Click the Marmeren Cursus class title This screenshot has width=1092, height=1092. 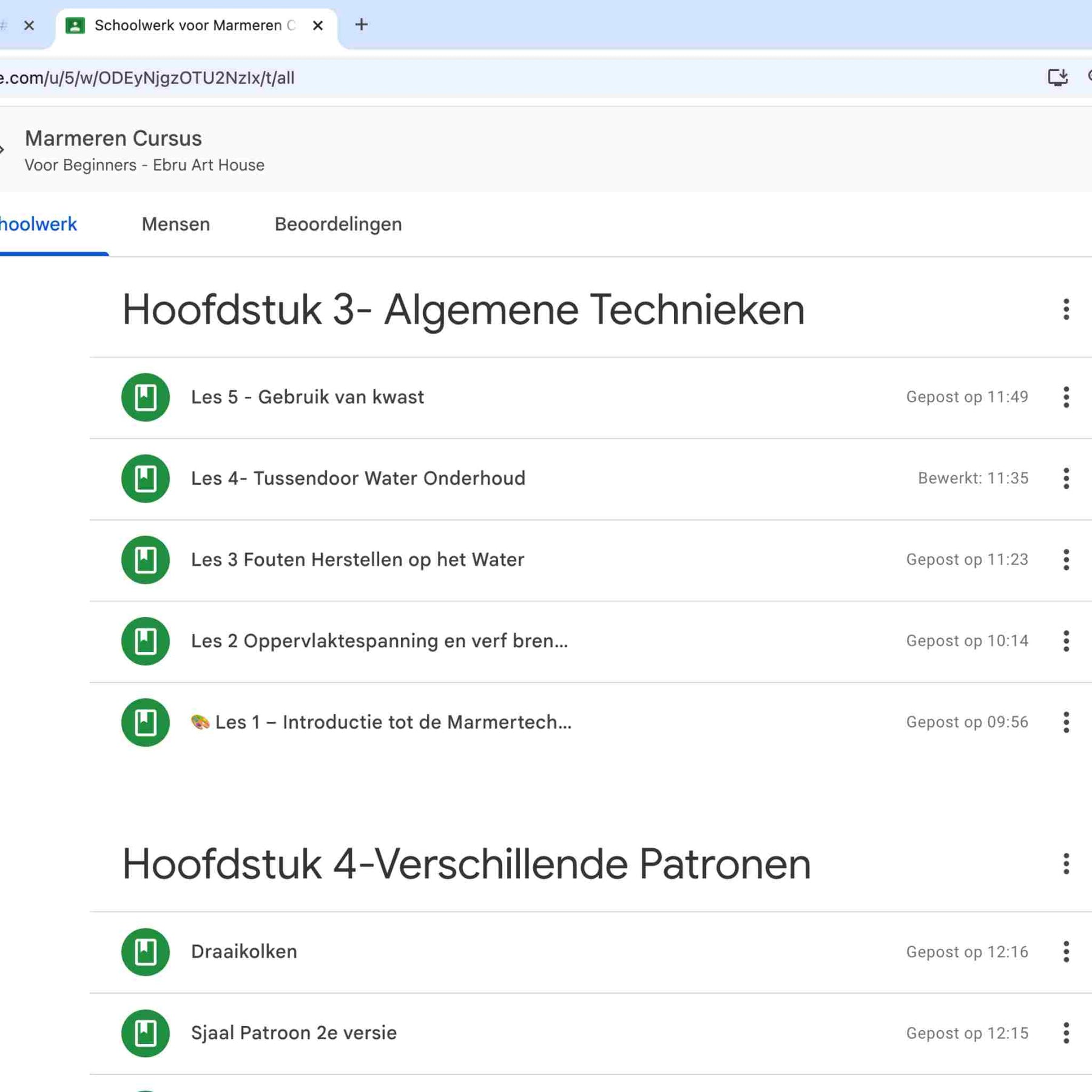(113, 138)
